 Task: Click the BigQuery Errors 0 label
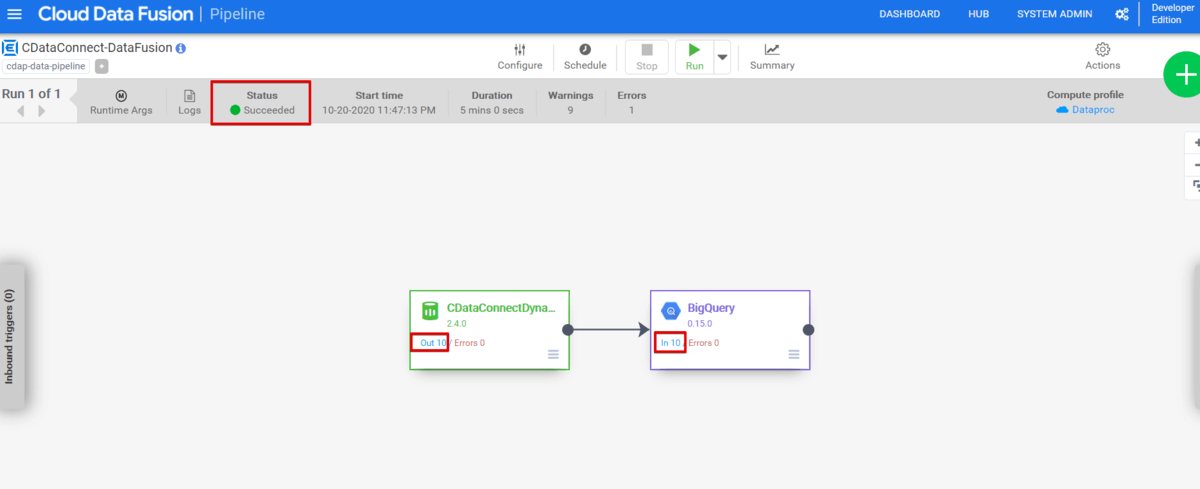tap(703, 343)
